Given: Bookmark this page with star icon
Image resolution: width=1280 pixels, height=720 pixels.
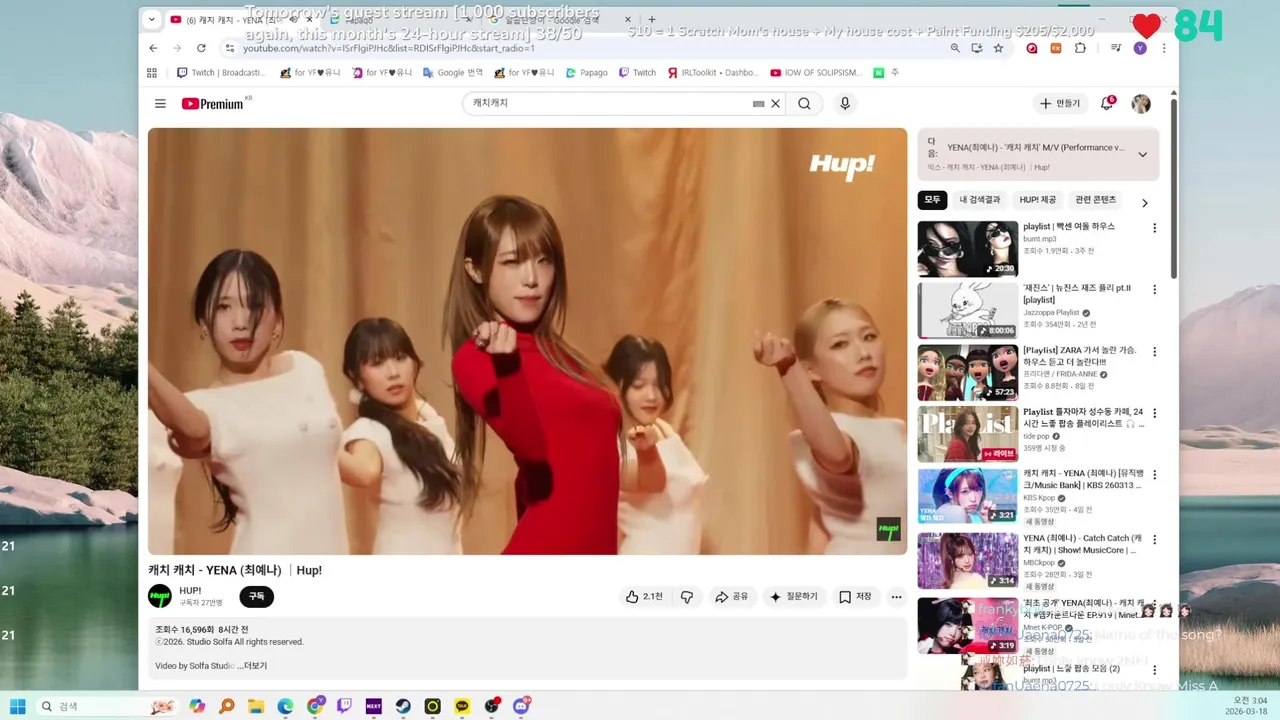Looking at the screenshot, I should click(998, 48).
